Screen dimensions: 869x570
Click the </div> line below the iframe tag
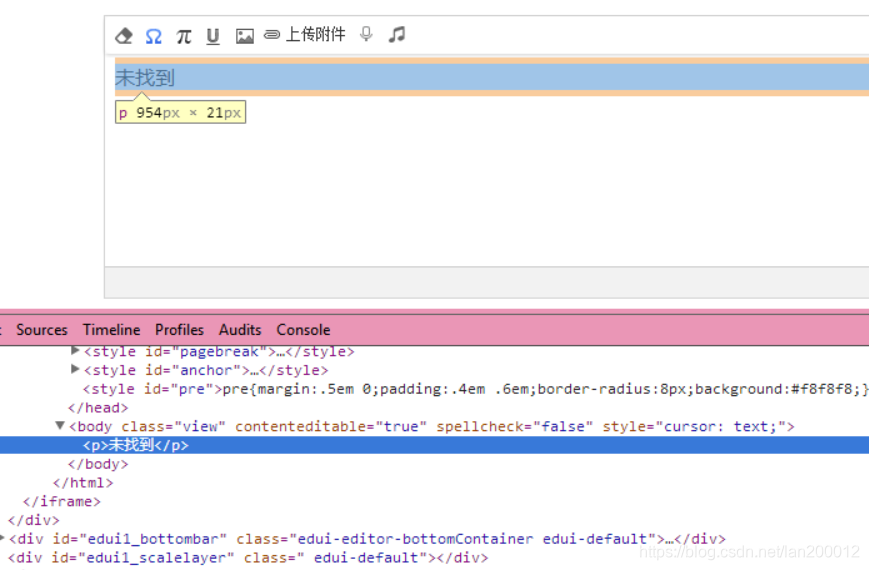point(34,521)
